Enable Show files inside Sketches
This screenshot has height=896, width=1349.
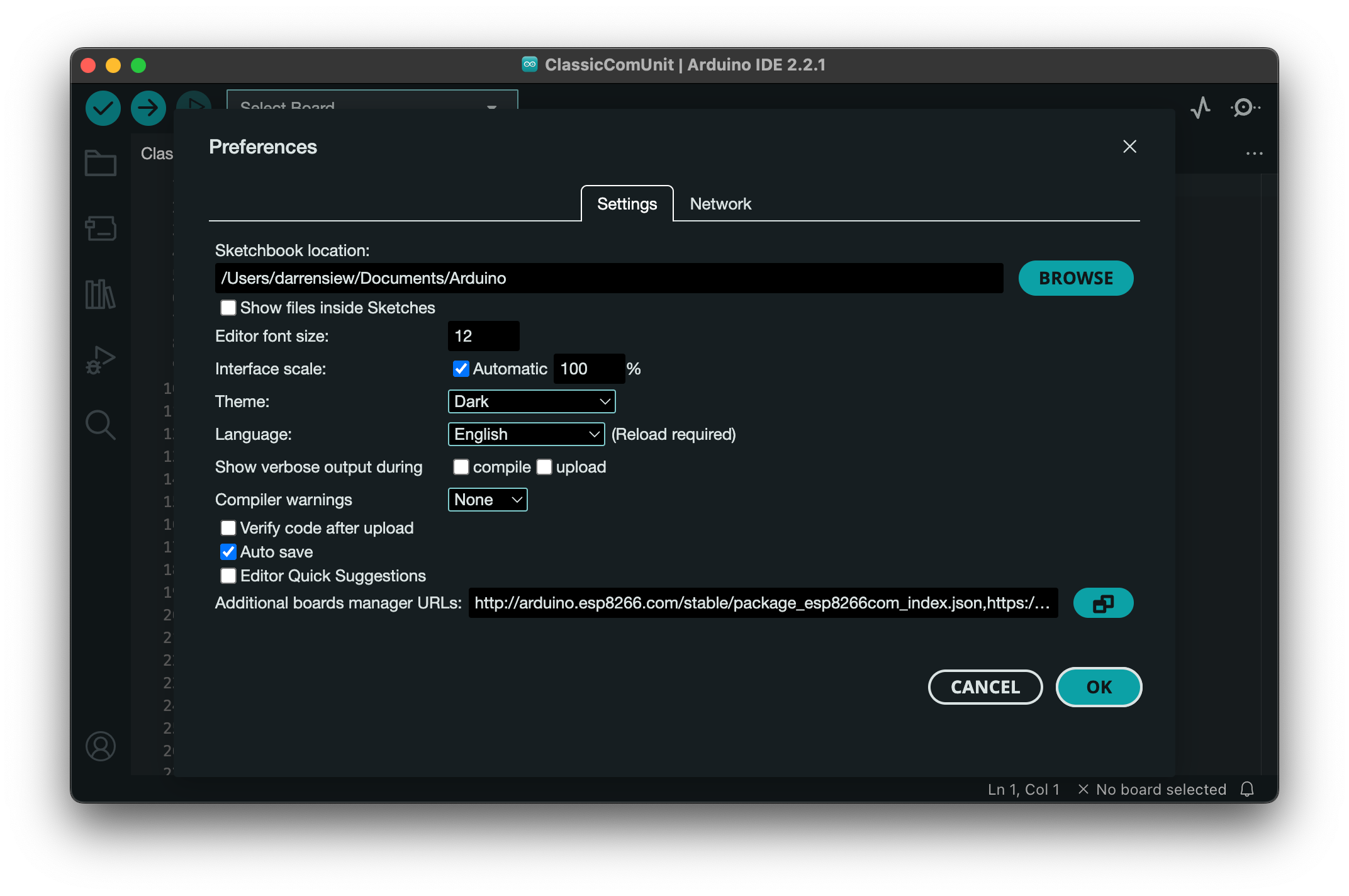pos(228,308)
